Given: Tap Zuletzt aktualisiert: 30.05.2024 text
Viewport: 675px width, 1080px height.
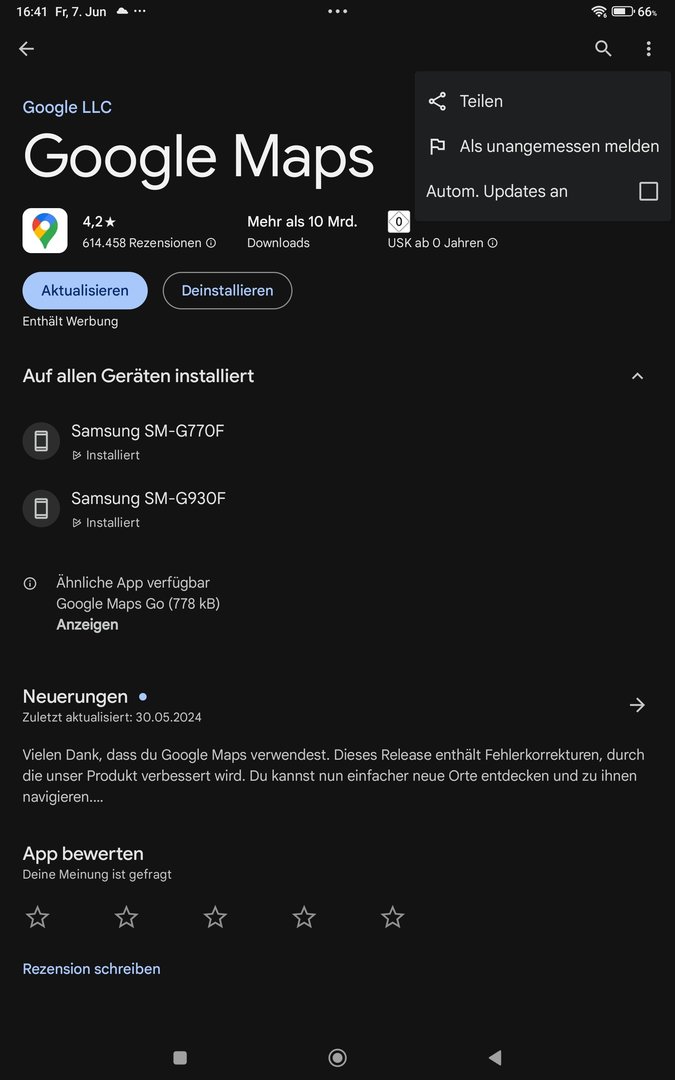Looking at the screenshot, I should pyautogui.click(x=112, y=717).
